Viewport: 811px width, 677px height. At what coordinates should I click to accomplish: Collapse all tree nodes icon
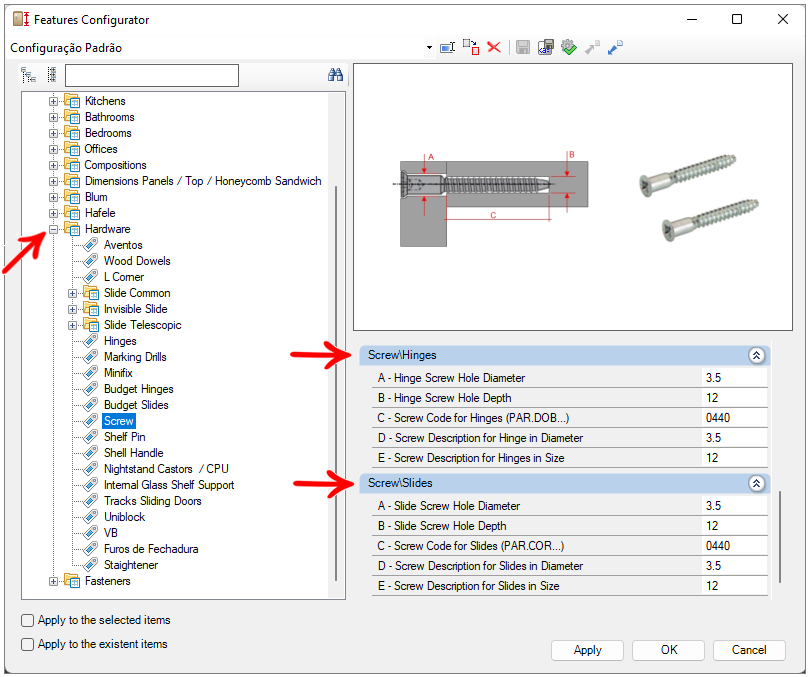(x=52, y=75)
